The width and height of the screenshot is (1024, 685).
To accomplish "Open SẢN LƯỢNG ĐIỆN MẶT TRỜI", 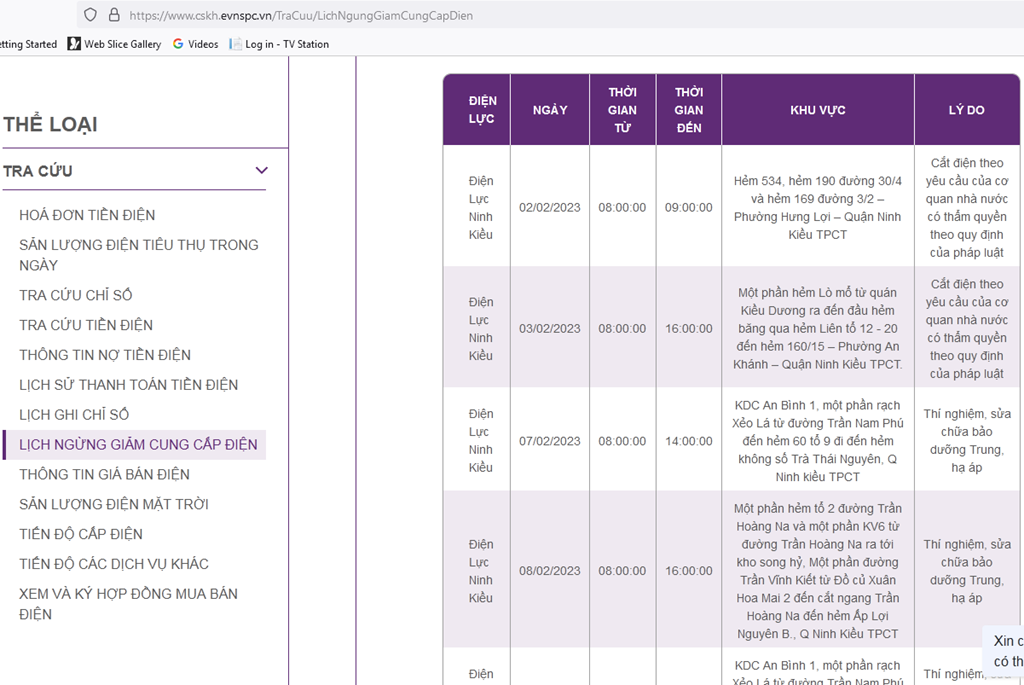I will [114, 504].
